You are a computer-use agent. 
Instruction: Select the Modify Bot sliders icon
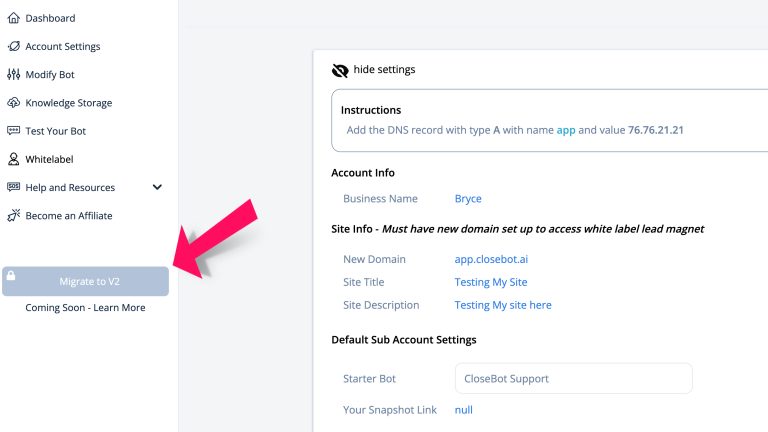tap(14, 74)
